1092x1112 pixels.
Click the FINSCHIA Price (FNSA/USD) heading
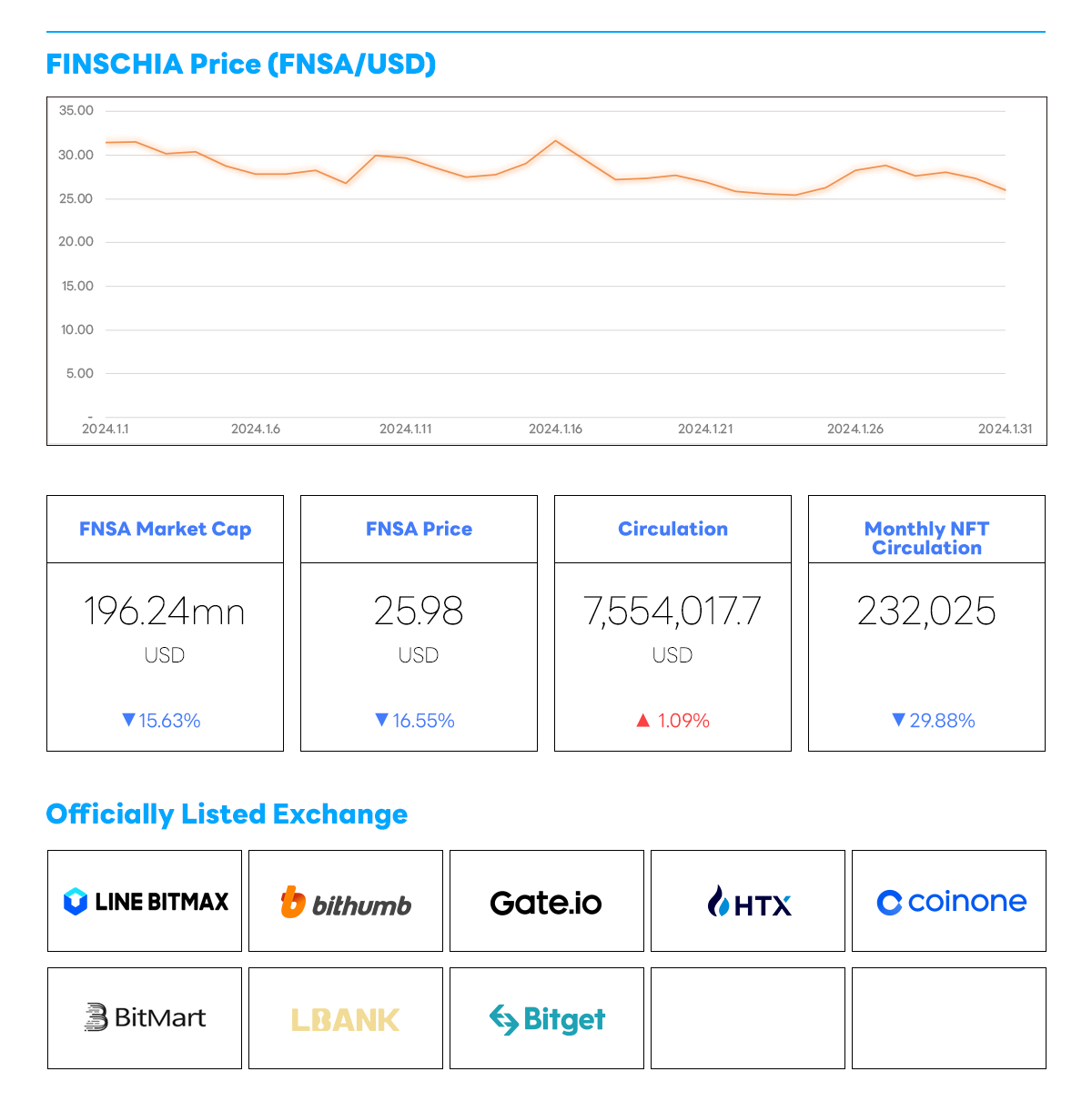click(x=241, y=64)
